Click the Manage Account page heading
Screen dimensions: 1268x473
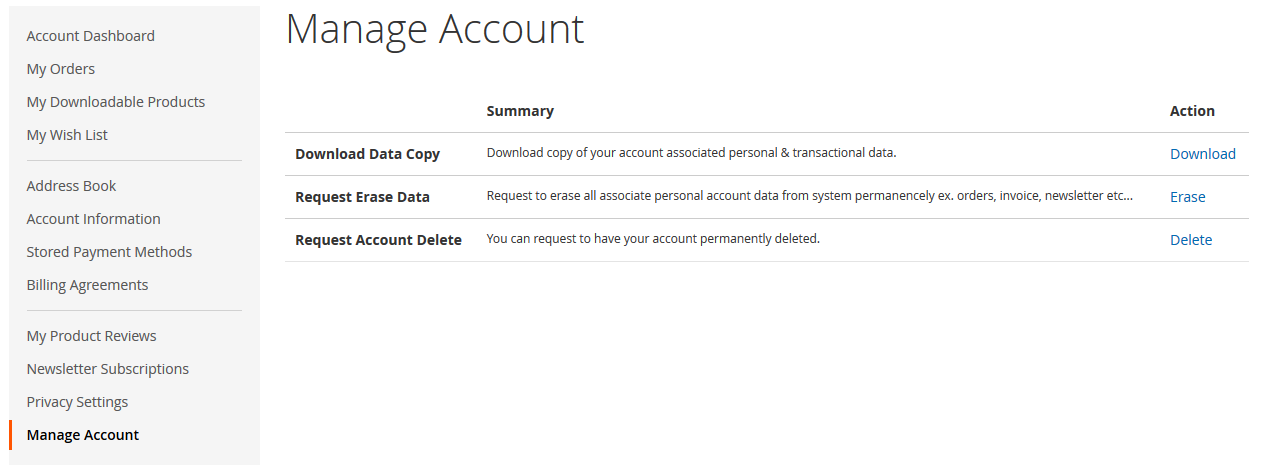[x=434, y=29]
